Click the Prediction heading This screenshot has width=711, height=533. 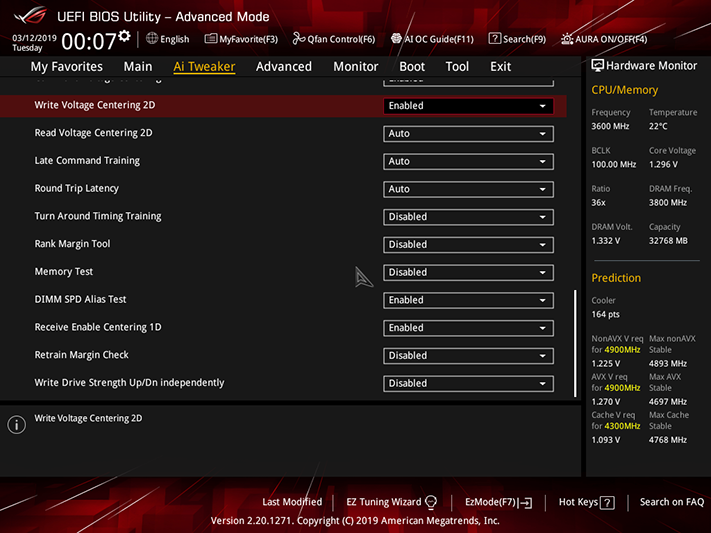[616, 278]
